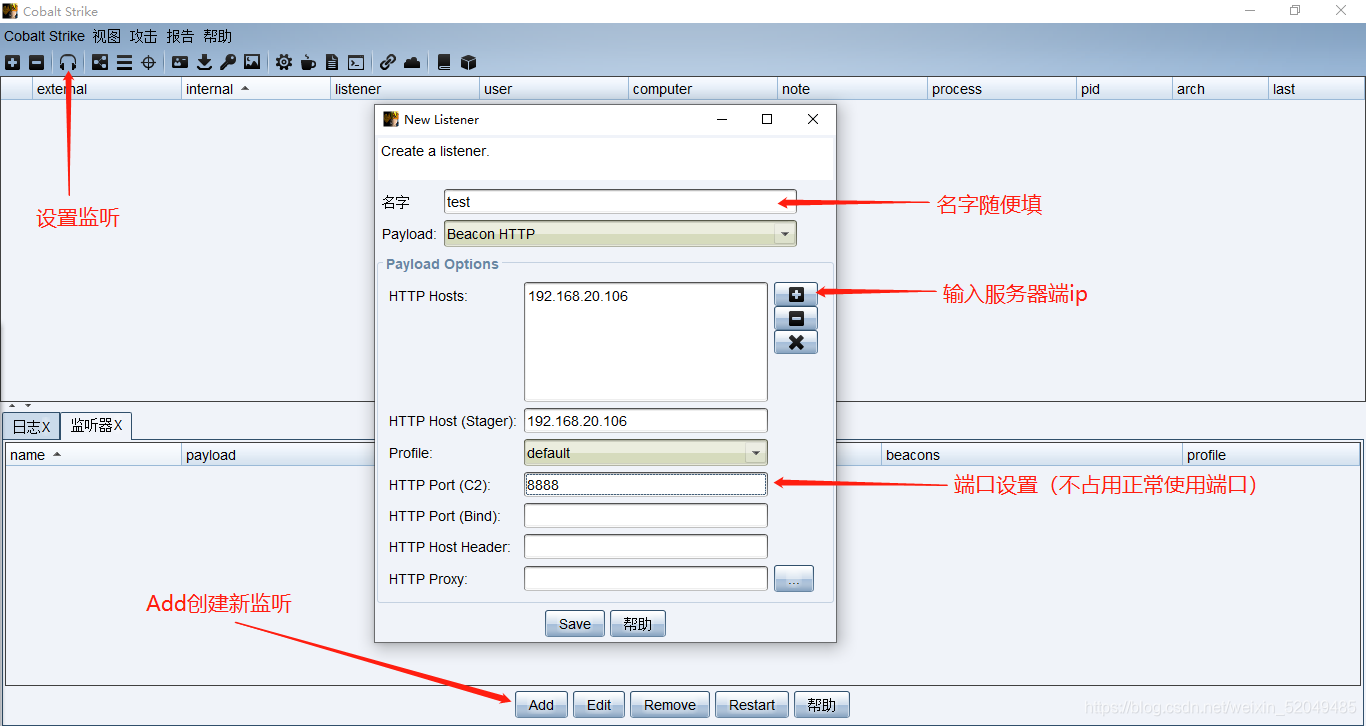
Task: Sort sessions by pid column header
Action: tap(1125, 89)
